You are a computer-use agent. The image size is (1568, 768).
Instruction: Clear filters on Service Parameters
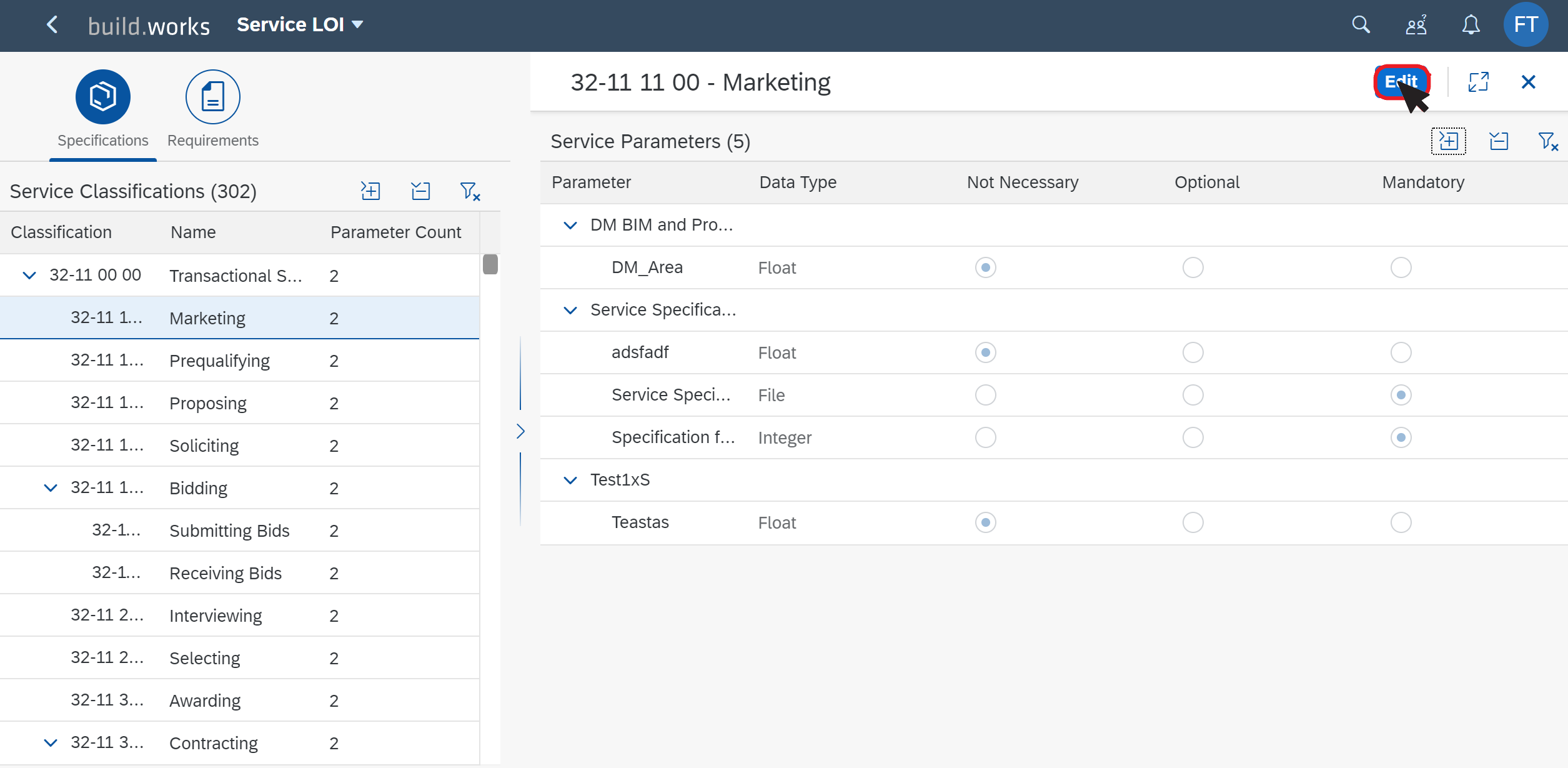[1548, 141]
